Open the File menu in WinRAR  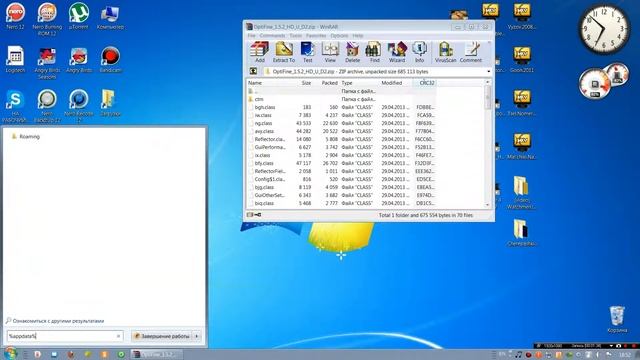[x=251, y=36]
